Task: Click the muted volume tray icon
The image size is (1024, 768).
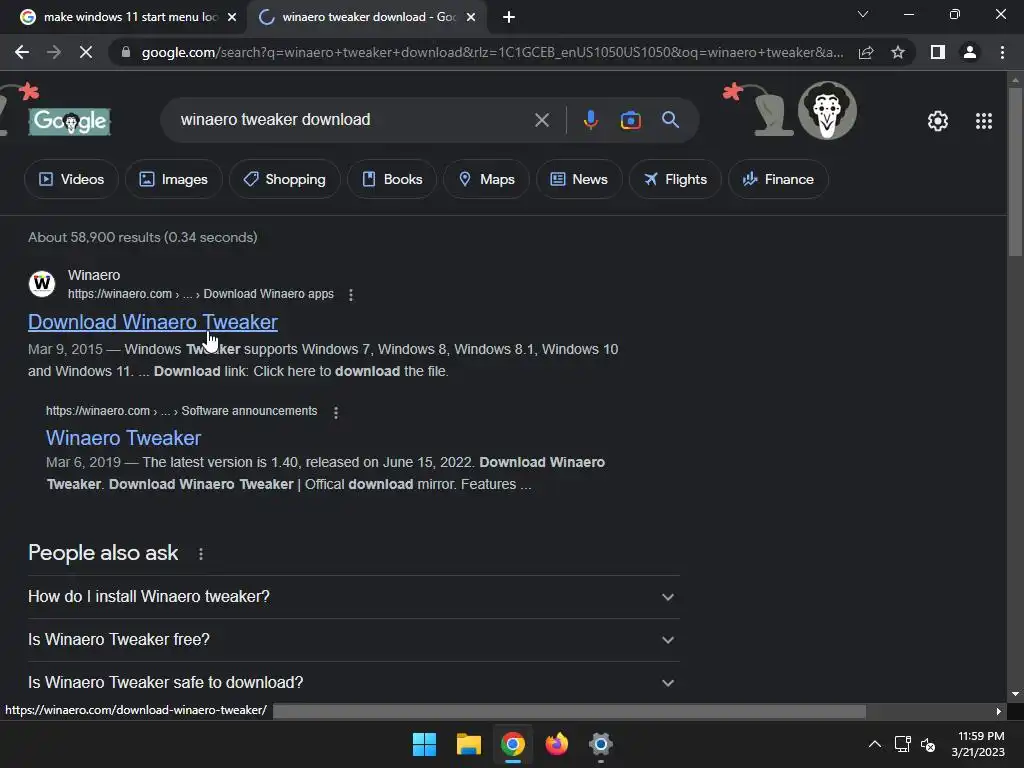Action: pyautogui.click(x=928, y=744)
